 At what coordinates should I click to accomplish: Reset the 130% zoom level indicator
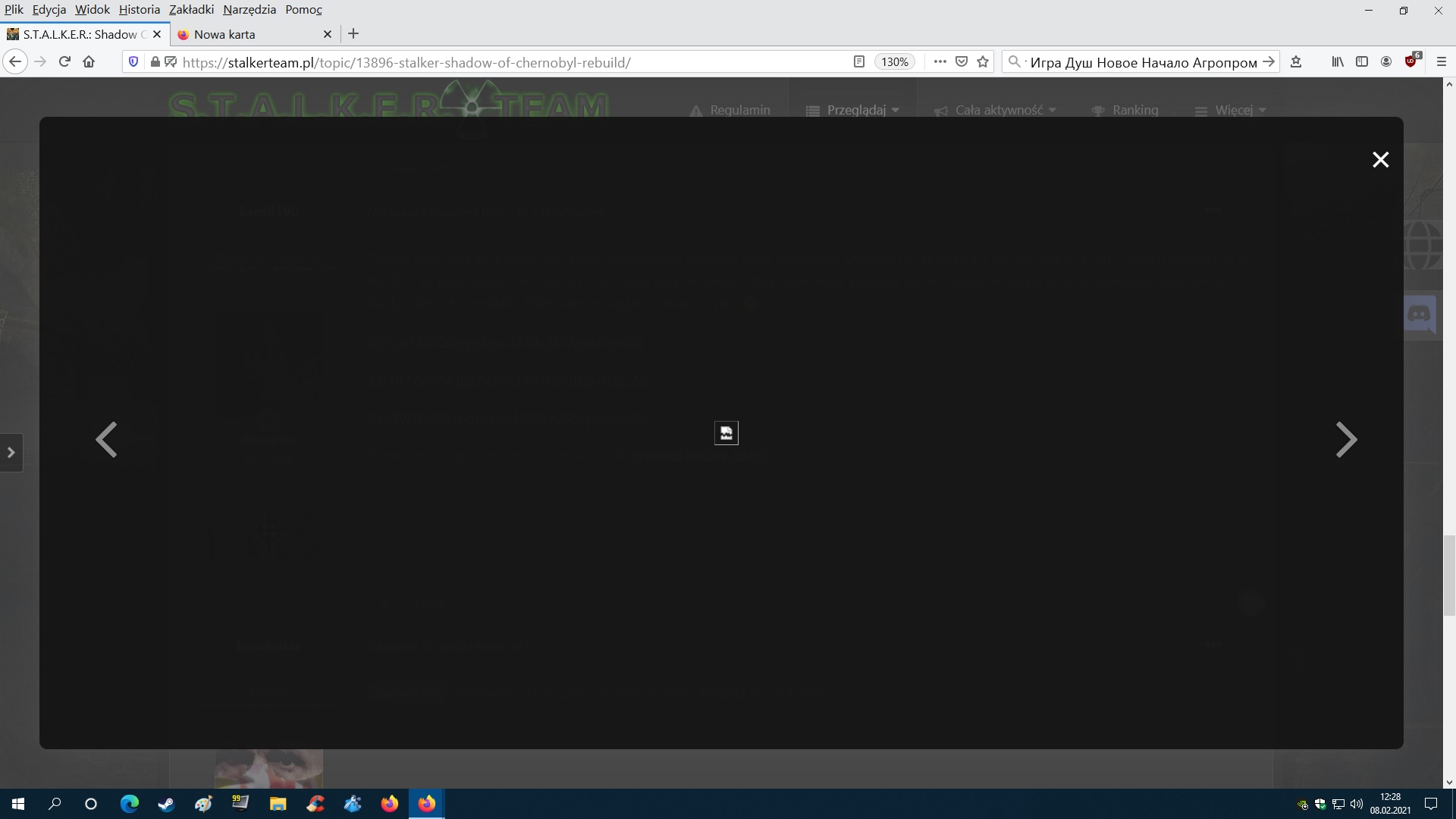pos(895,62)
